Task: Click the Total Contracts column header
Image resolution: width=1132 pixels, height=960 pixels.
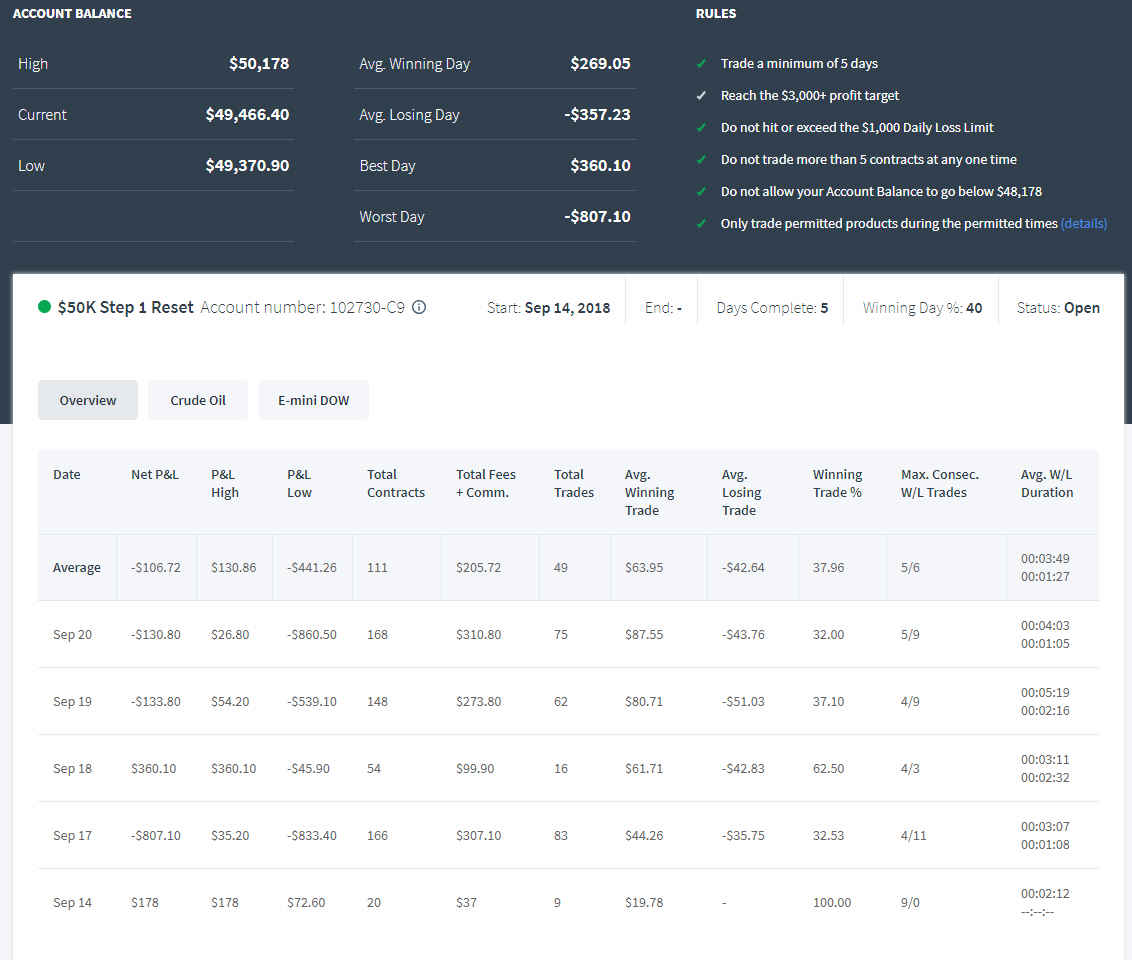Action: pyautogui.click(x=396, y=484)
